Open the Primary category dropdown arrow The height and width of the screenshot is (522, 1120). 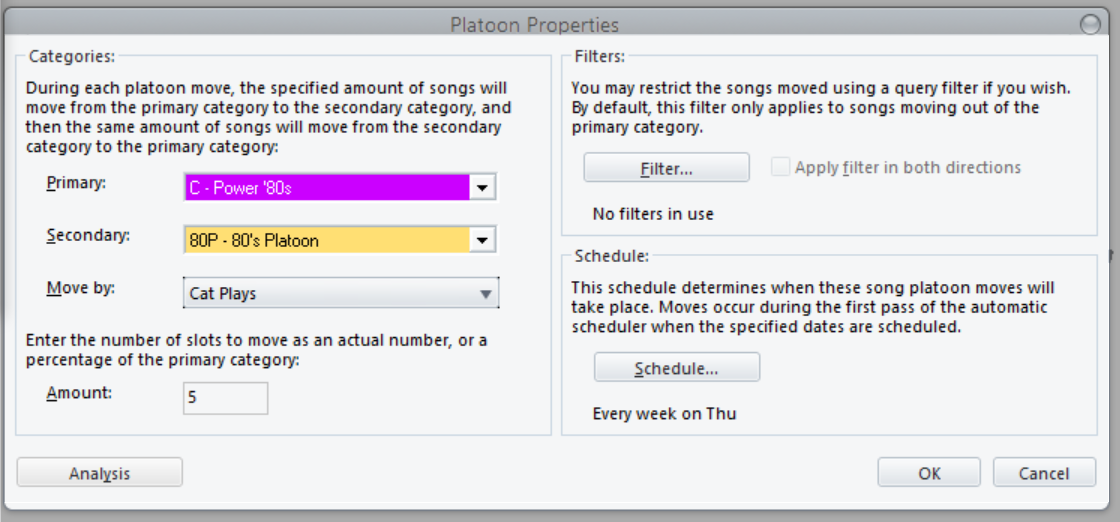pyautogui.click(x=483, y=187)
